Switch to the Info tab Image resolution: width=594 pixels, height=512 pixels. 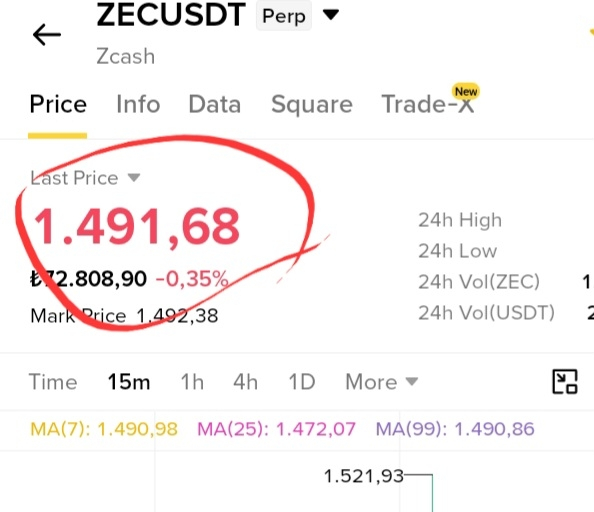click(138, 104)
